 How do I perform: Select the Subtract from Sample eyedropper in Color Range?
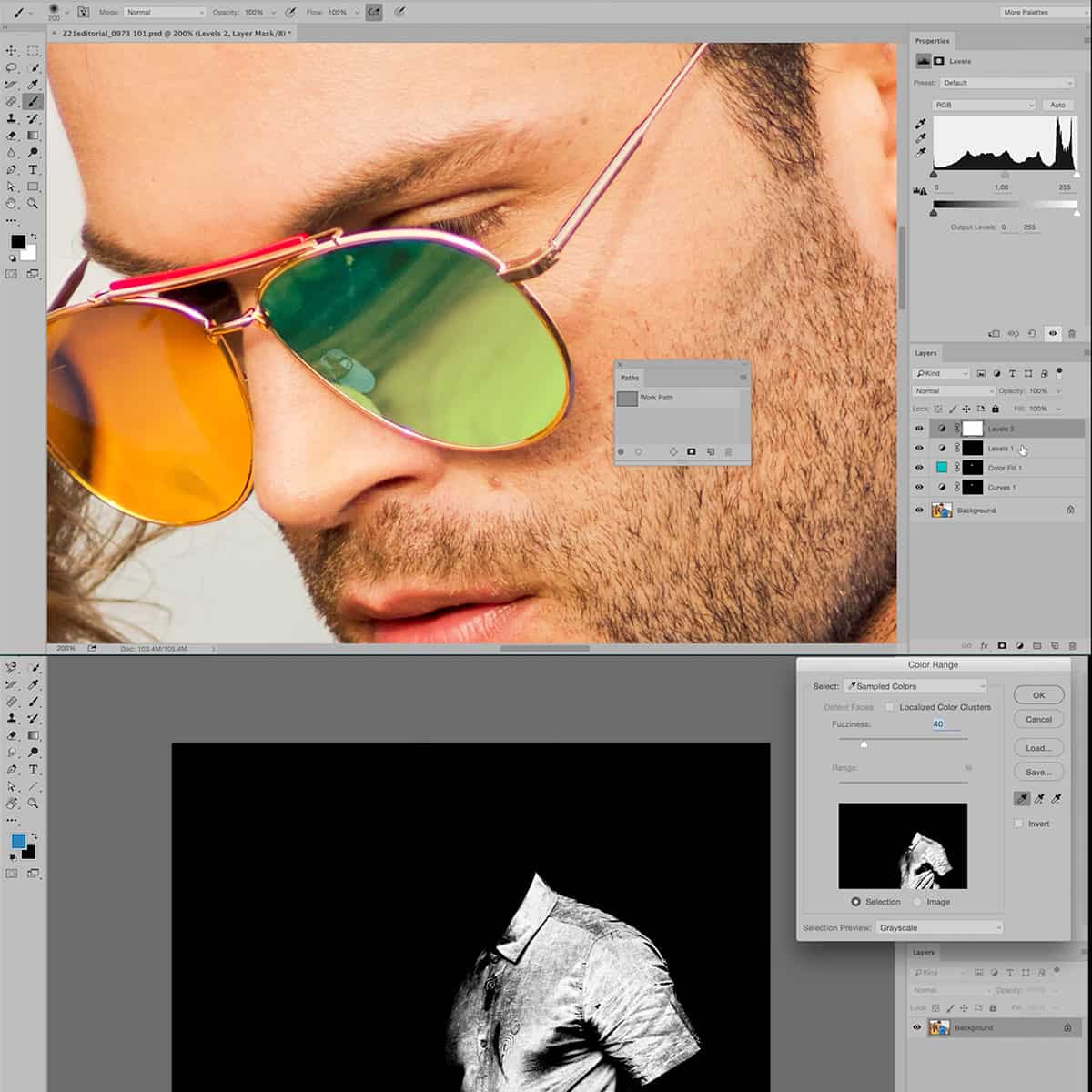click(x=1057, y=799)
